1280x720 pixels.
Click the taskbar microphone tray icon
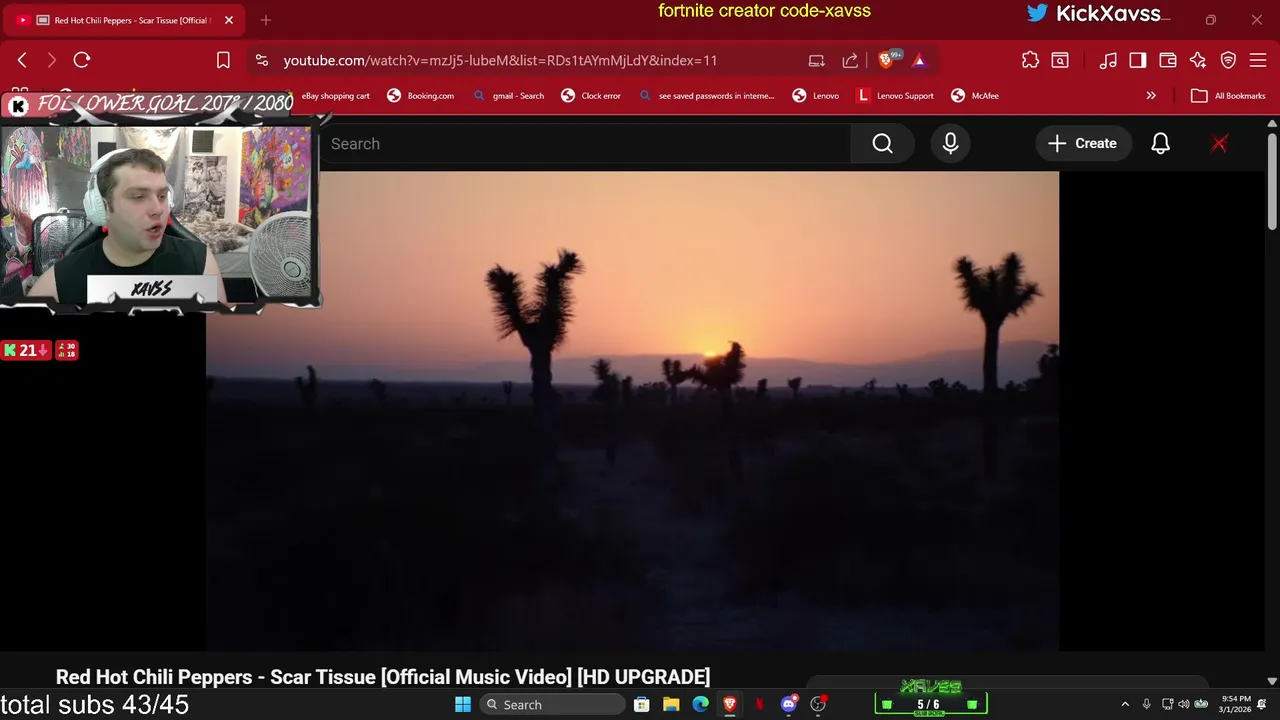click(x=1146, y=705)
